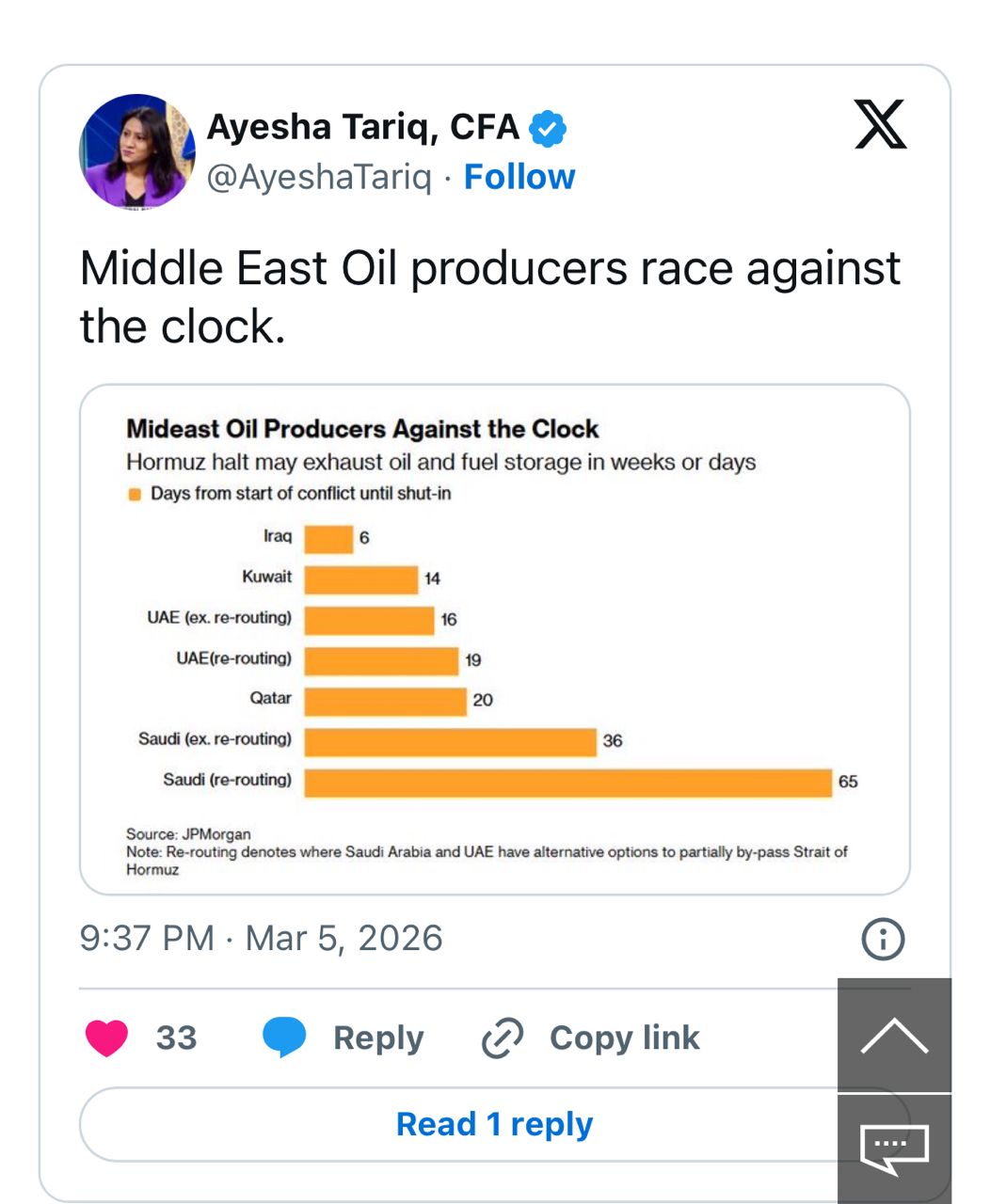The width and height of the screenshot is (990, 1204).
Task: Click the Saudi (re-routing) 65-day bar
Action: (x=567, y=783)
